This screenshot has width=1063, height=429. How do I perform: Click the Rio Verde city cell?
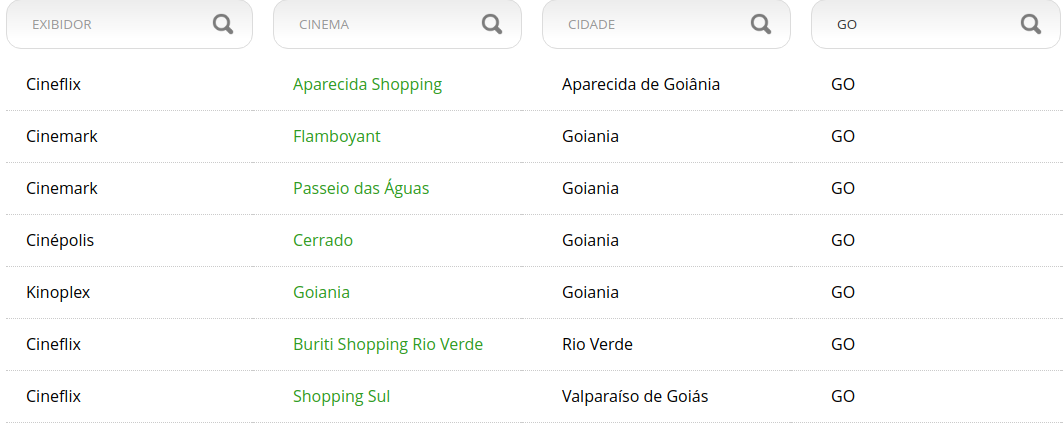tap(597, 345)
